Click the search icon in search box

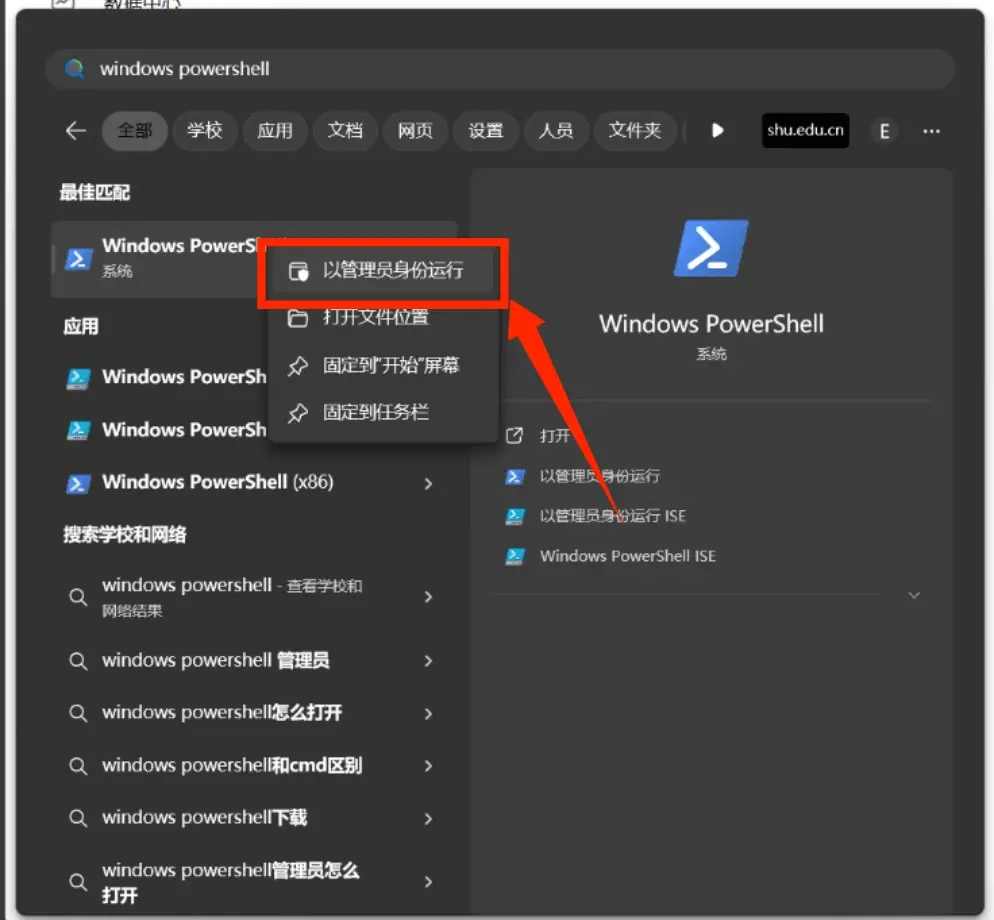(x=75, y=68)
